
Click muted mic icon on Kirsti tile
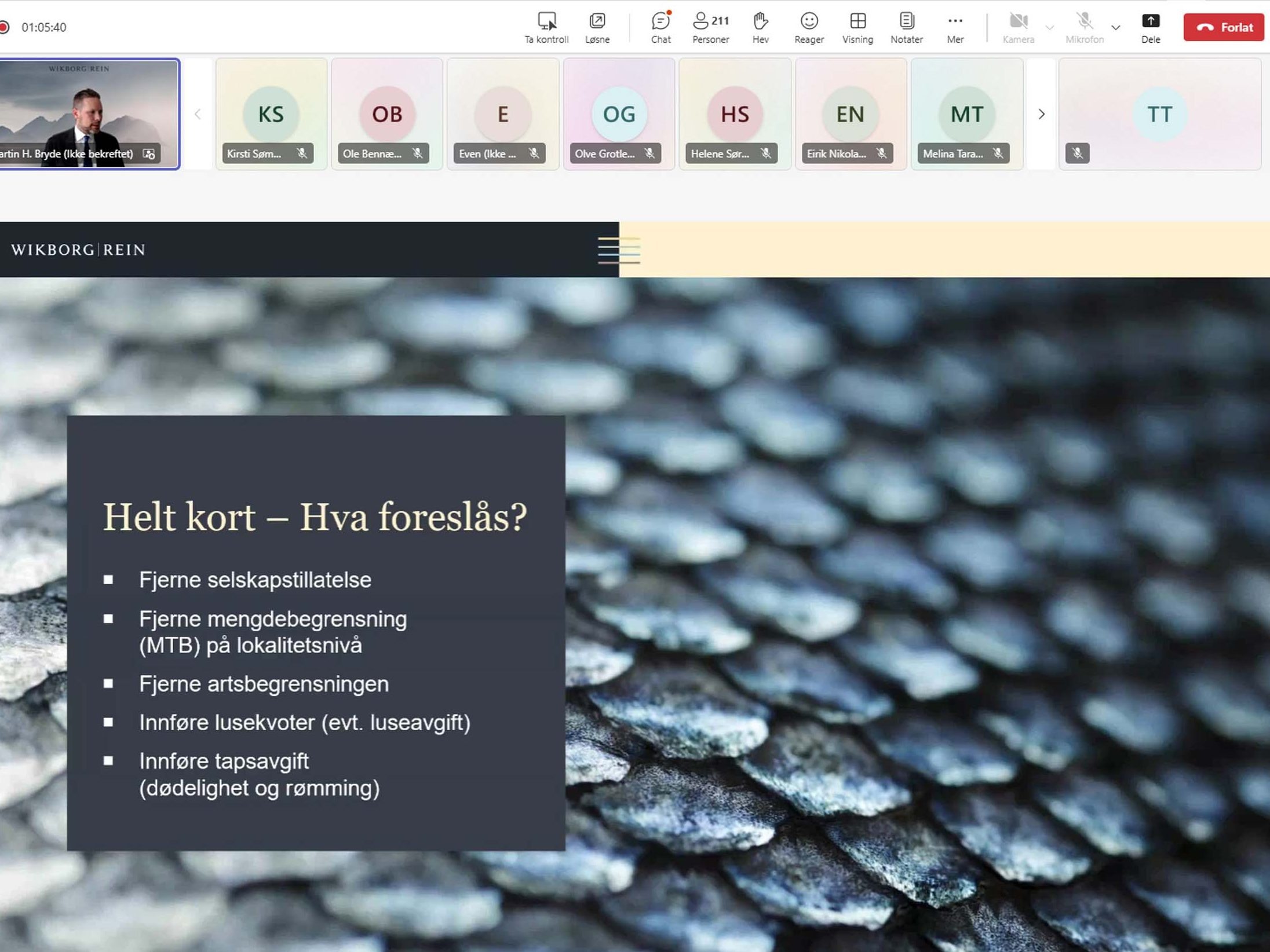(x=302, y=153)
